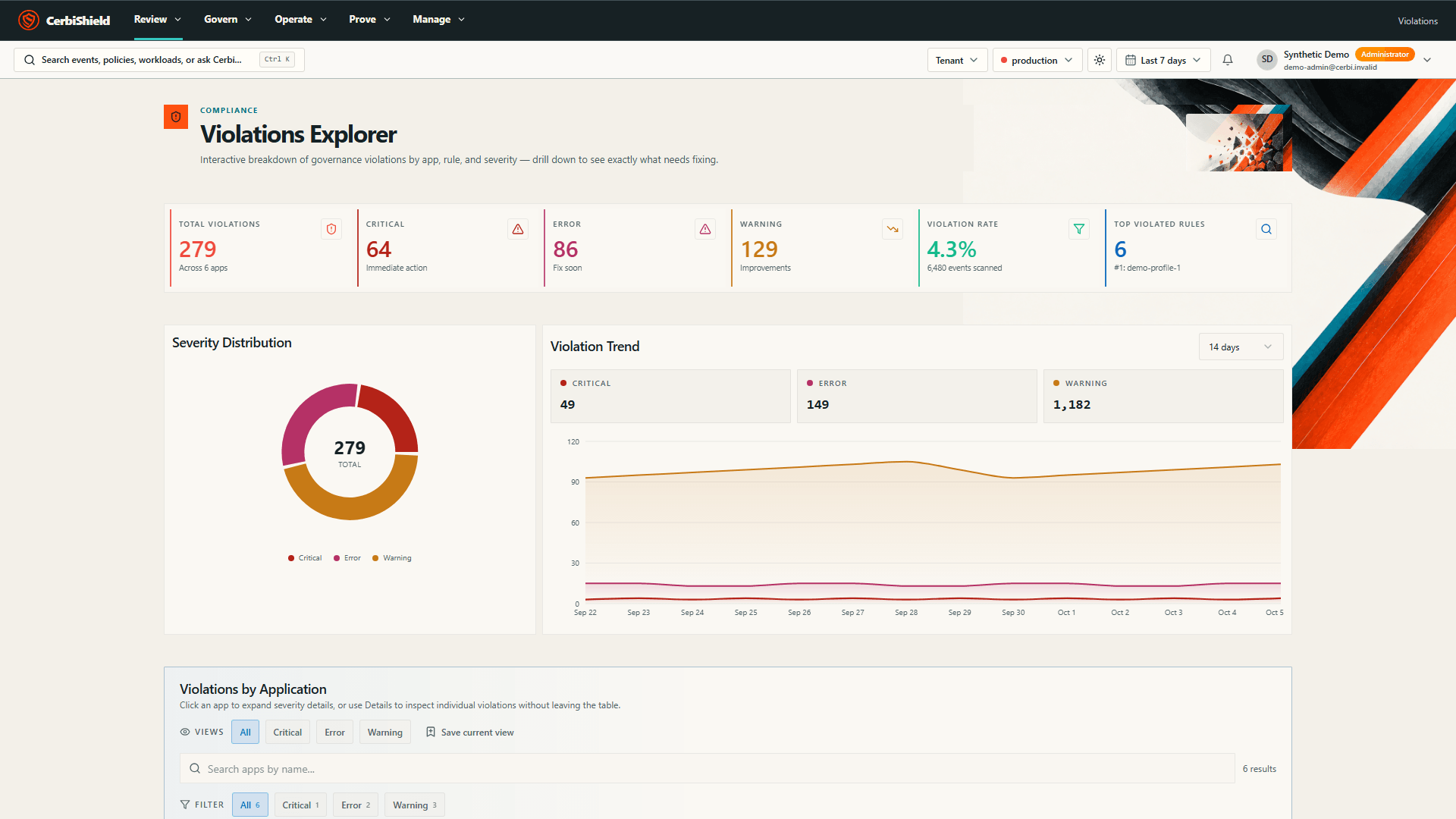Open the Last 7 days range dropdown

tap(1163, 60)
